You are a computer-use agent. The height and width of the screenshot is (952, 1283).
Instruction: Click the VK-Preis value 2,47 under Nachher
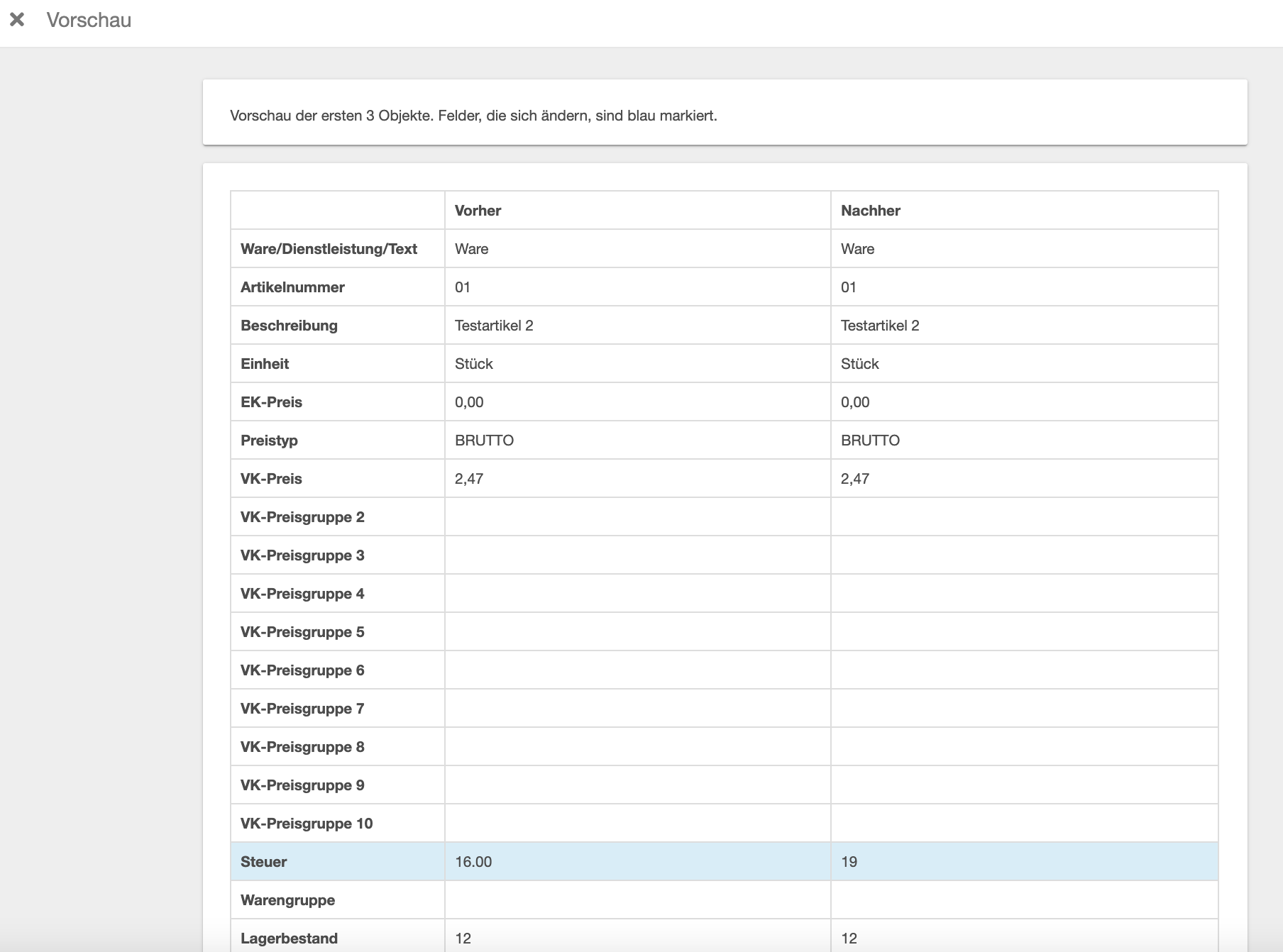click(855, 479)
